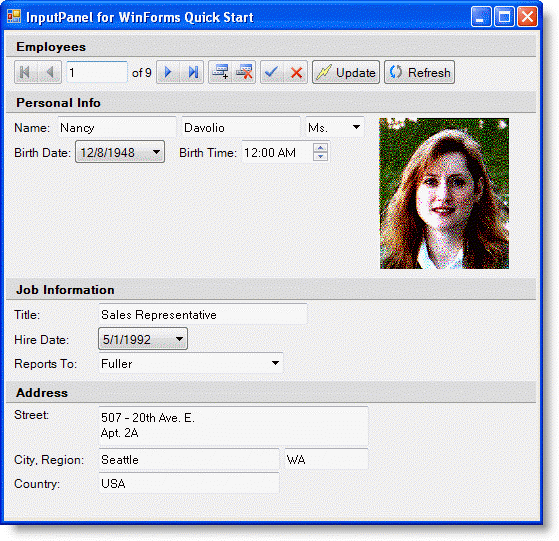Viewport: 559px width, 541px height.
Task: Click into the Street address text box
Action: [x=234, y=426]
